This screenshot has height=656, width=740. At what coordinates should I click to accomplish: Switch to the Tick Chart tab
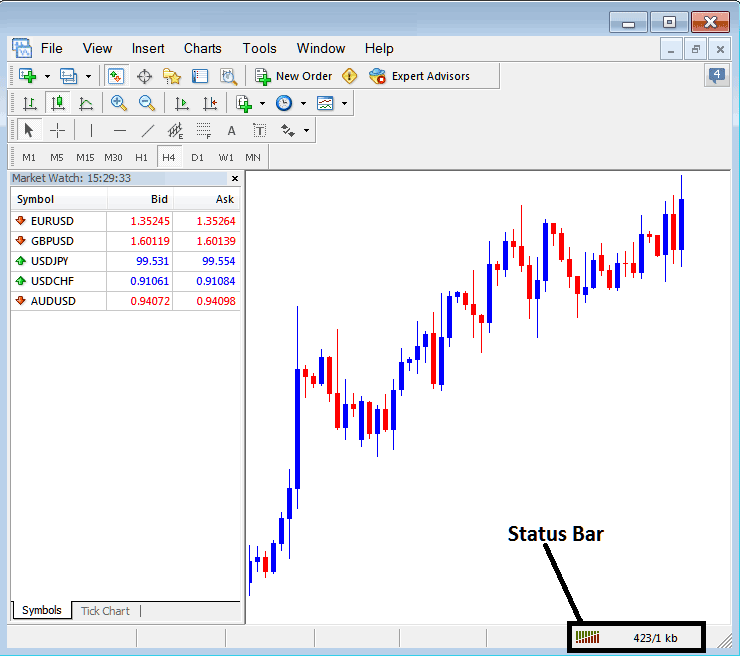(105, 611)
